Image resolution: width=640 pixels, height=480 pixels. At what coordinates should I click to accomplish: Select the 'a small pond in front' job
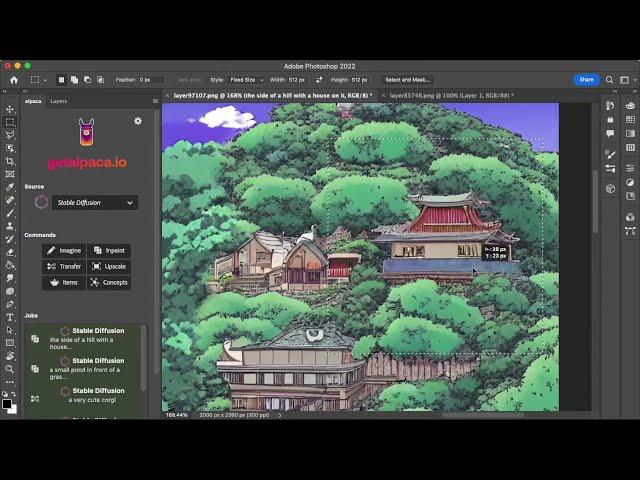[x=84, y=369]
